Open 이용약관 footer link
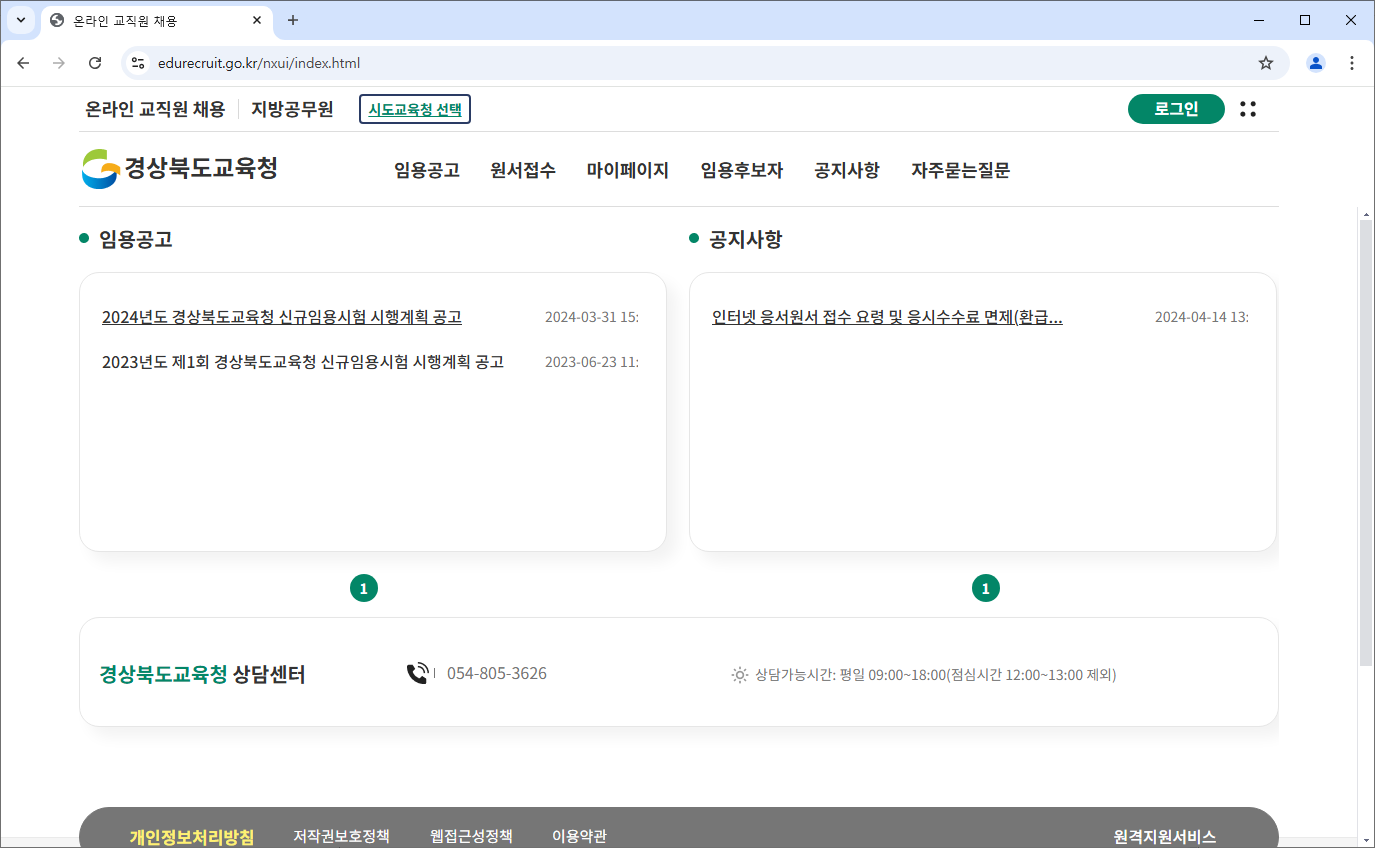The height and width of the screenshot is (848, 1375). [579, 836]
